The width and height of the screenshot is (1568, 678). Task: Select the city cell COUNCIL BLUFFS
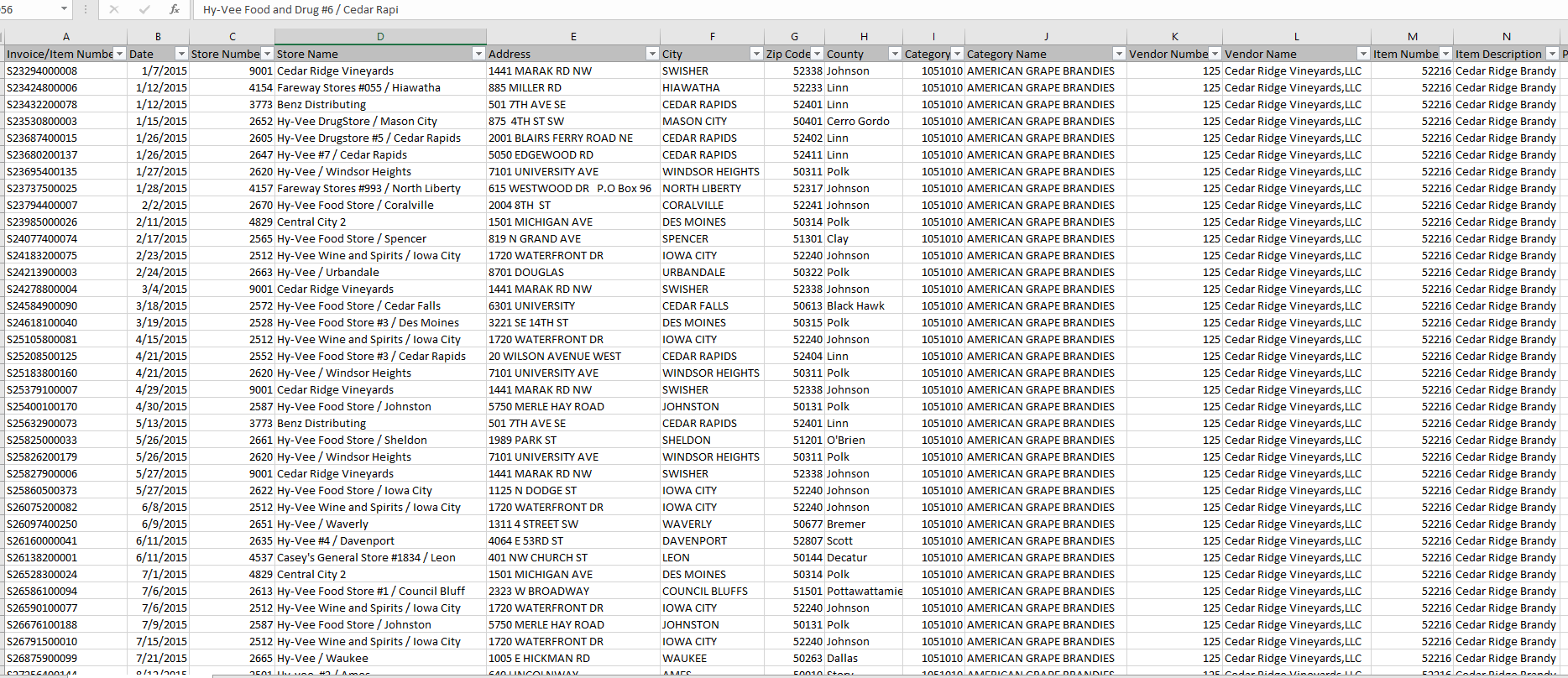713,591
